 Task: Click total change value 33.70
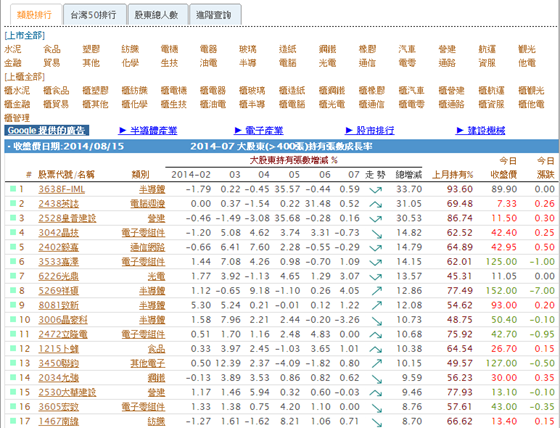409,189
